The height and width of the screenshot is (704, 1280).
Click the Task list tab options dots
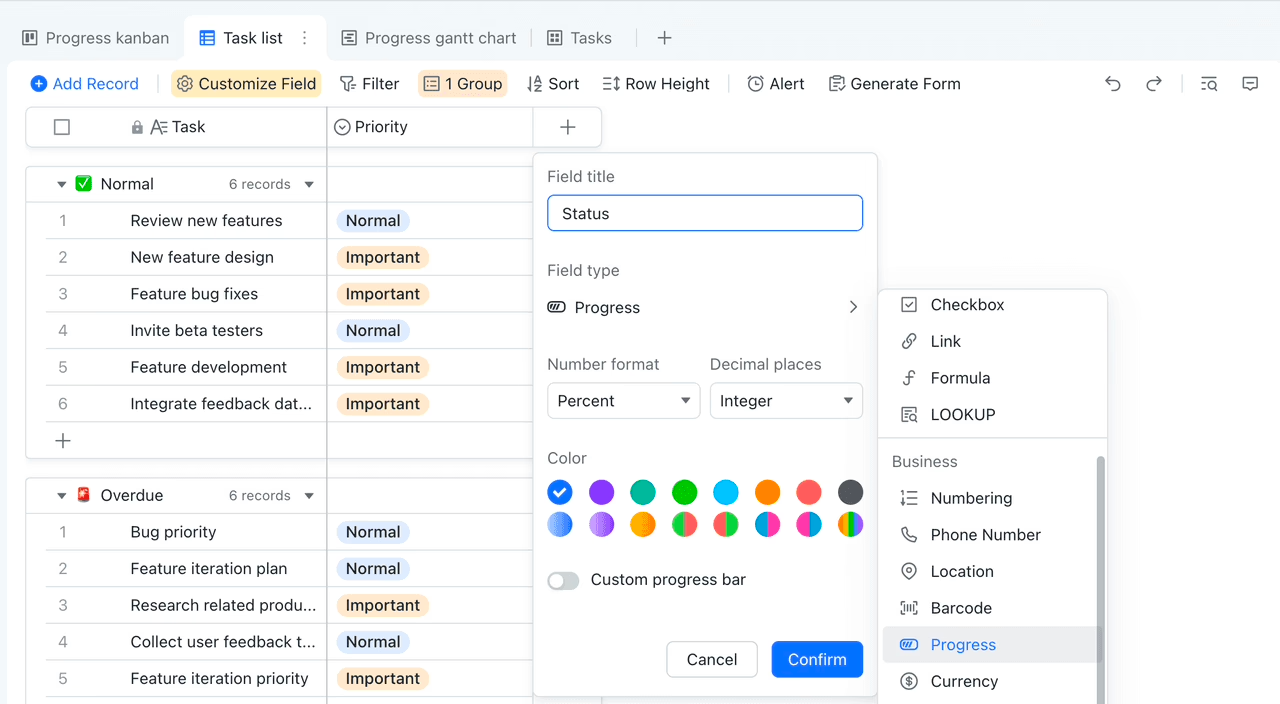coord(305,38)
